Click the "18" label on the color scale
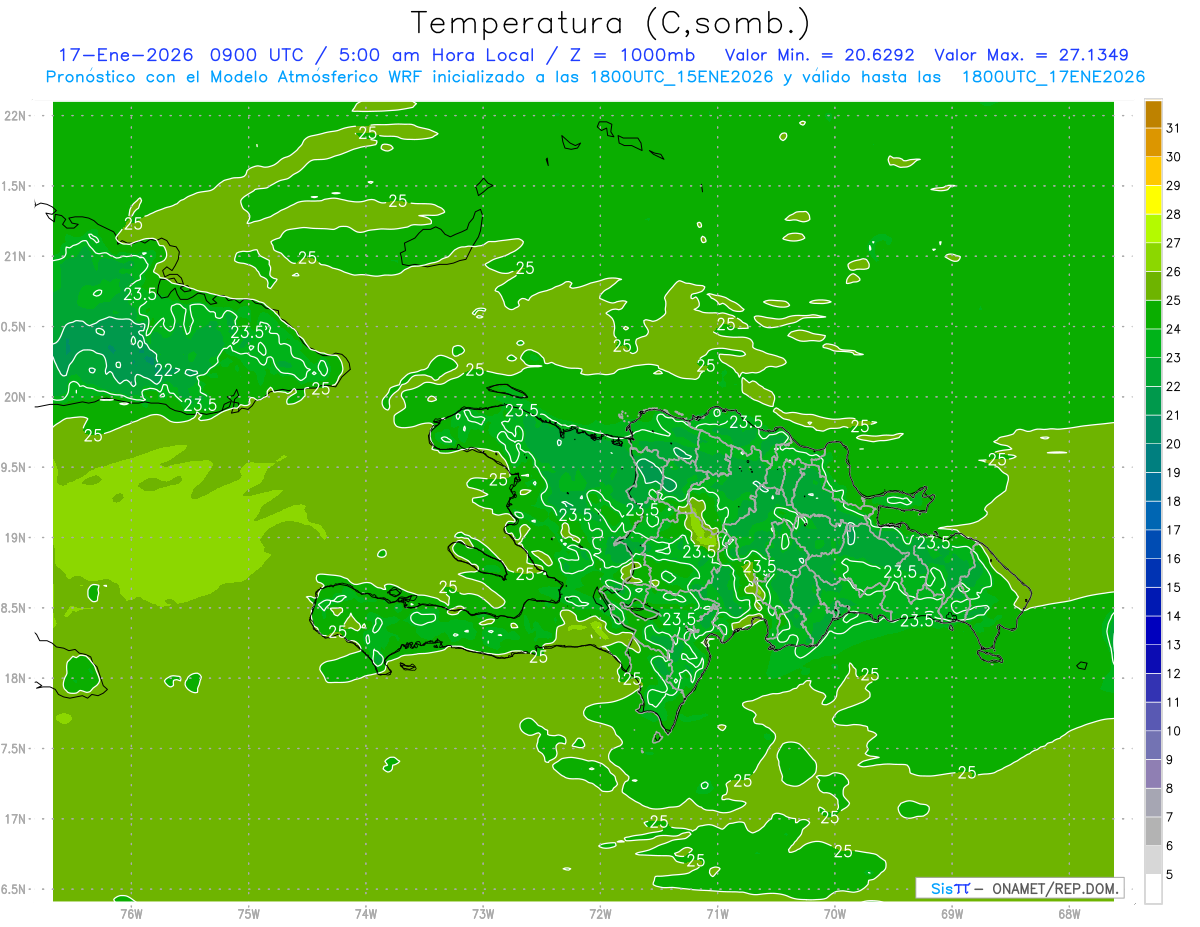Screen dimensions: 1200x927 pos(1174,501)
